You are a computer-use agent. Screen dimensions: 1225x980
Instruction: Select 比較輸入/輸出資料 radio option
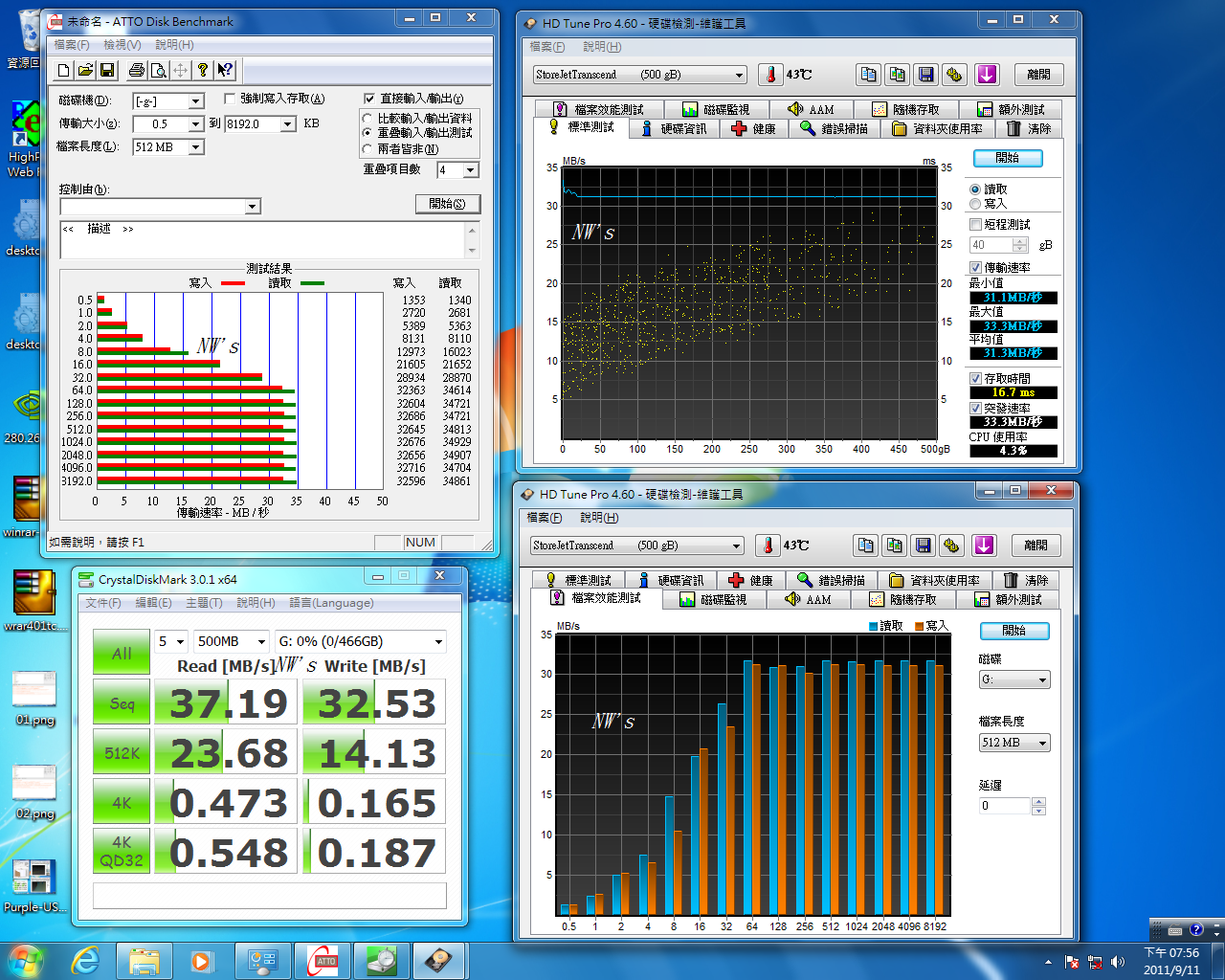coord(367,119)
